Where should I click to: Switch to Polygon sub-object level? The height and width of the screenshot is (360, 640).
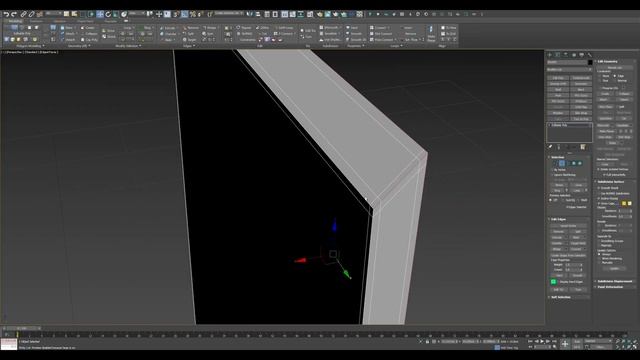(x=574, y=163)
